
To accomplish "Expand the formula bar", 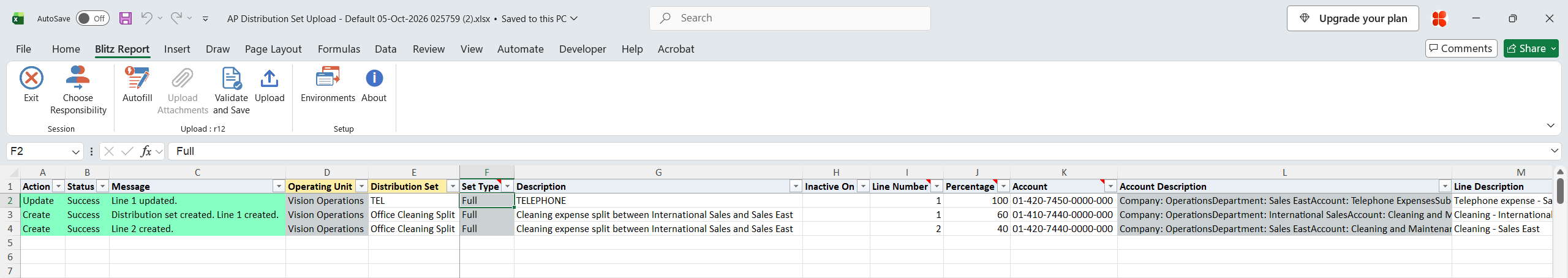I will (1555, 151).
